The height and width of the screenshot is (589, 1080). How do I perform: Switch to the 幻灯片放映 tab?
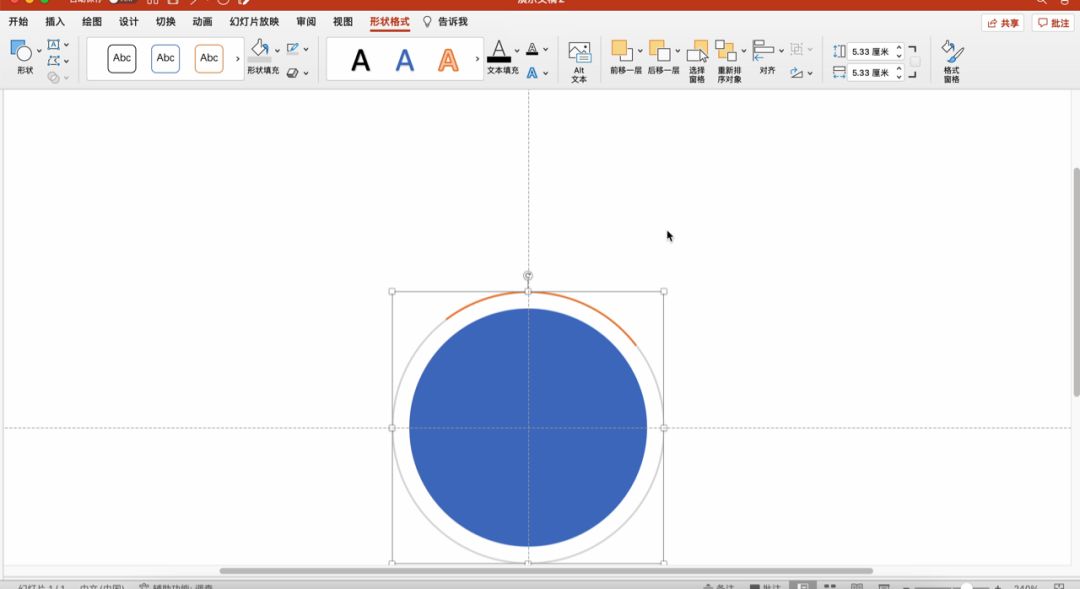pyautogui.click(x=254, y=22)
